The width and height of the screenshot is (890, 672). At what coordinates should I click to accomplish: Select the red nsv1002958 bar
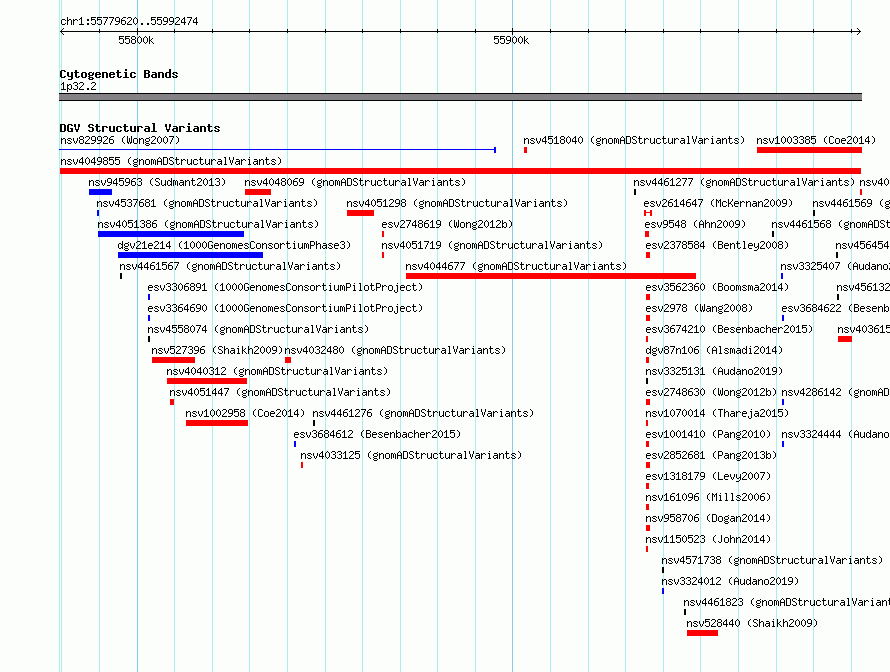click(x=217, y=423)
